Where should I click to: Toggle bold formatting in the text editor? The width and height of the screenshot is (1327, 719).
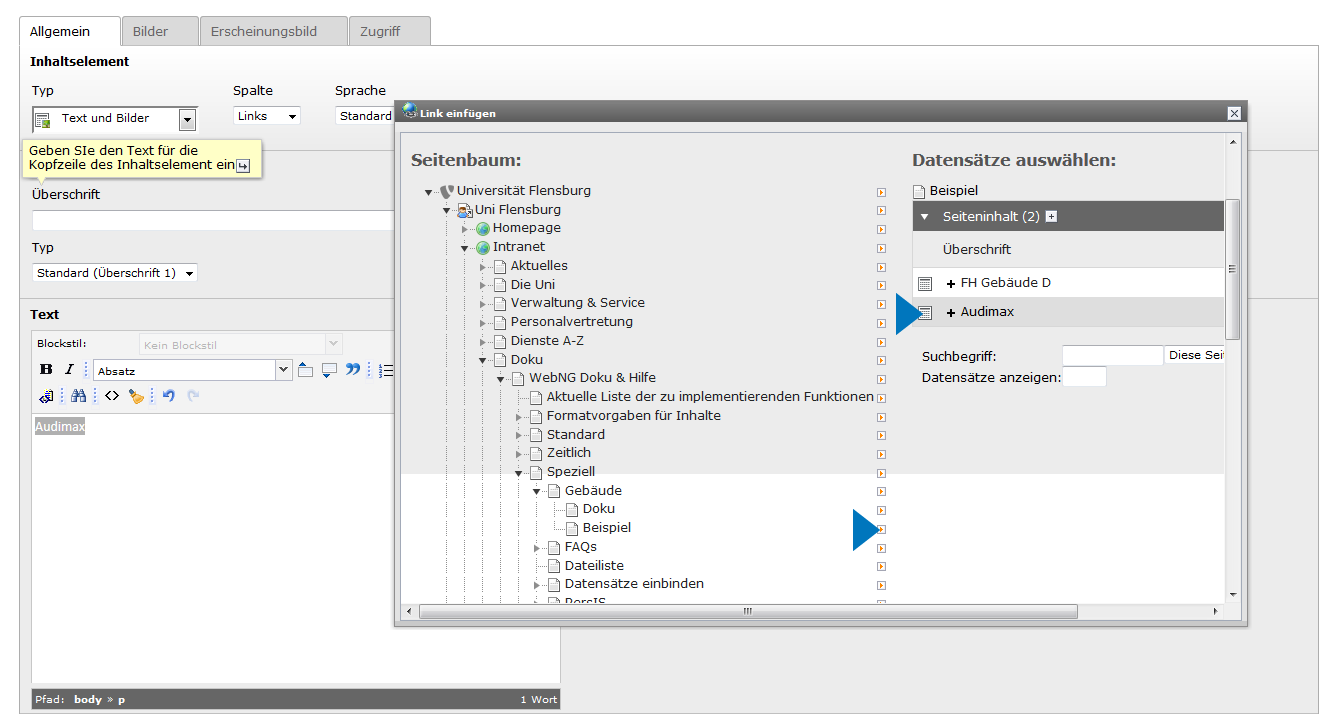pyautogui.click(x=46, y=370)
